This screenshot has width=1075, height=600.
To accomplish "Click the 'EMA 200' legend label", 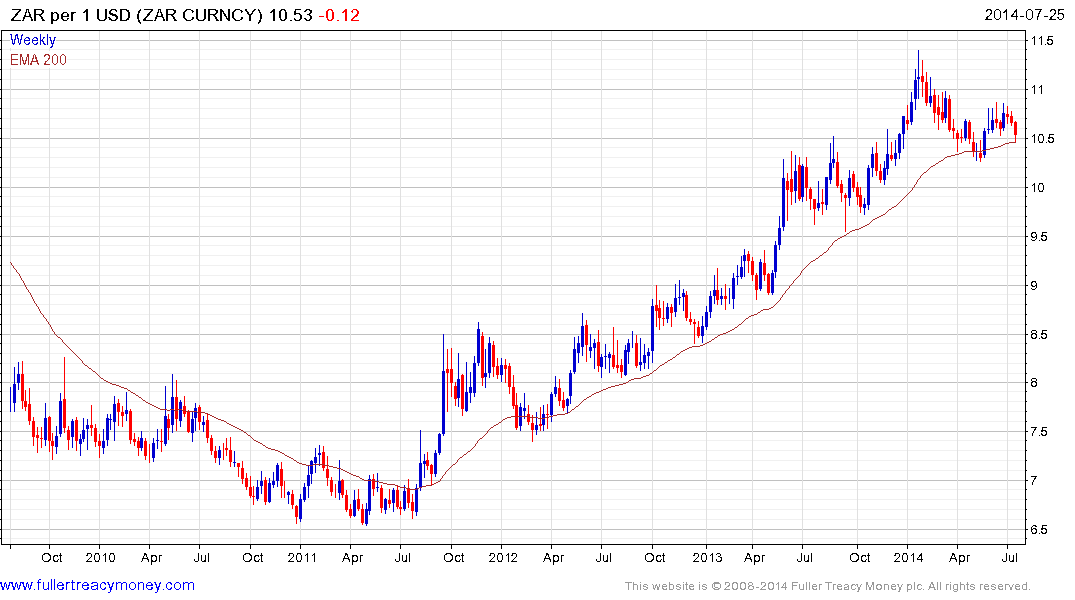I will 38,60.
